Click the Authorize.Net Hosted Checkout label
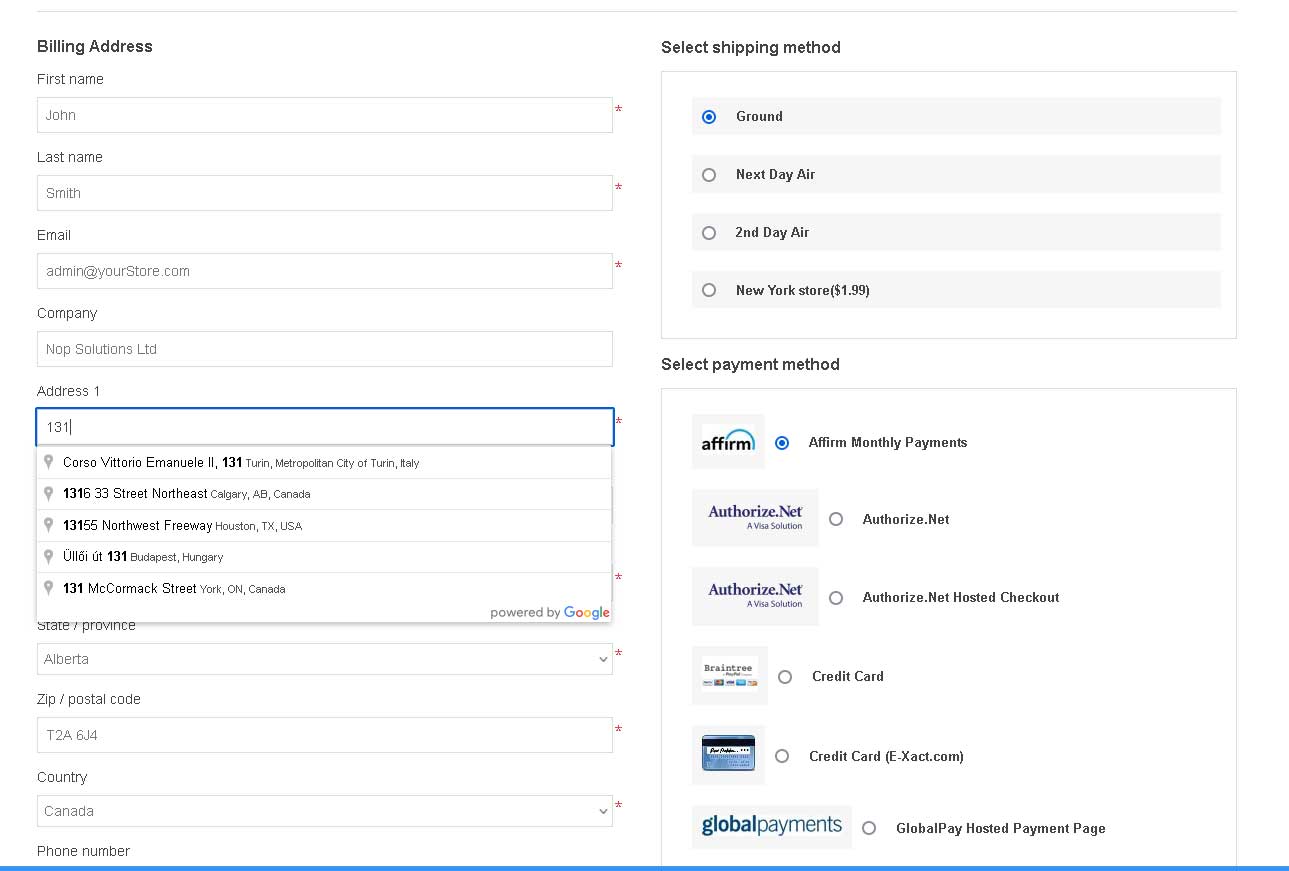Screen dimensions: 1289x871 point(961,597)
